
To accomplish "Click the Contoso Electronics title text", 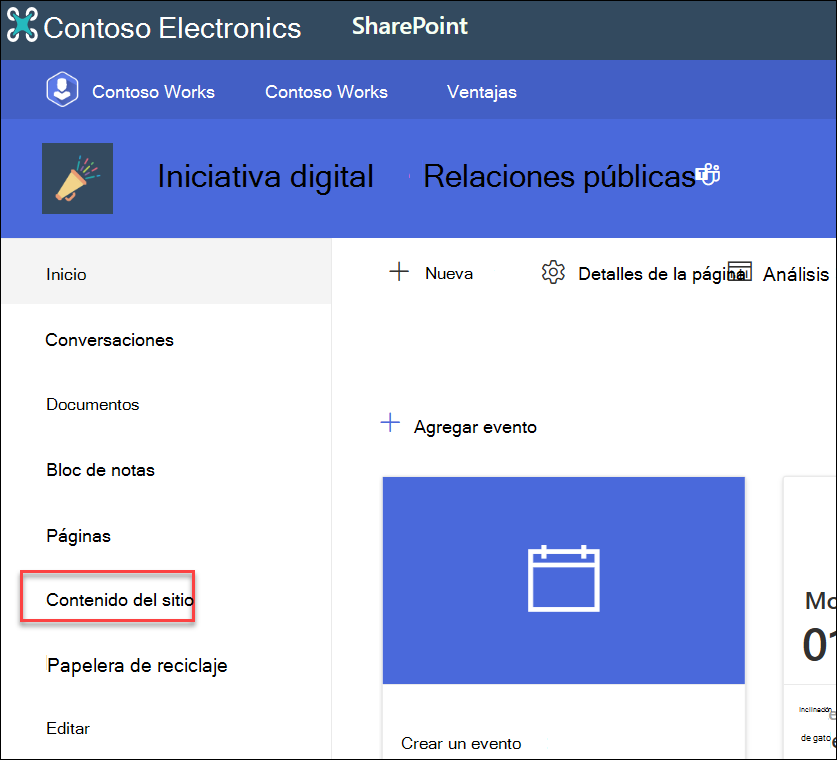I will (172, 28).
